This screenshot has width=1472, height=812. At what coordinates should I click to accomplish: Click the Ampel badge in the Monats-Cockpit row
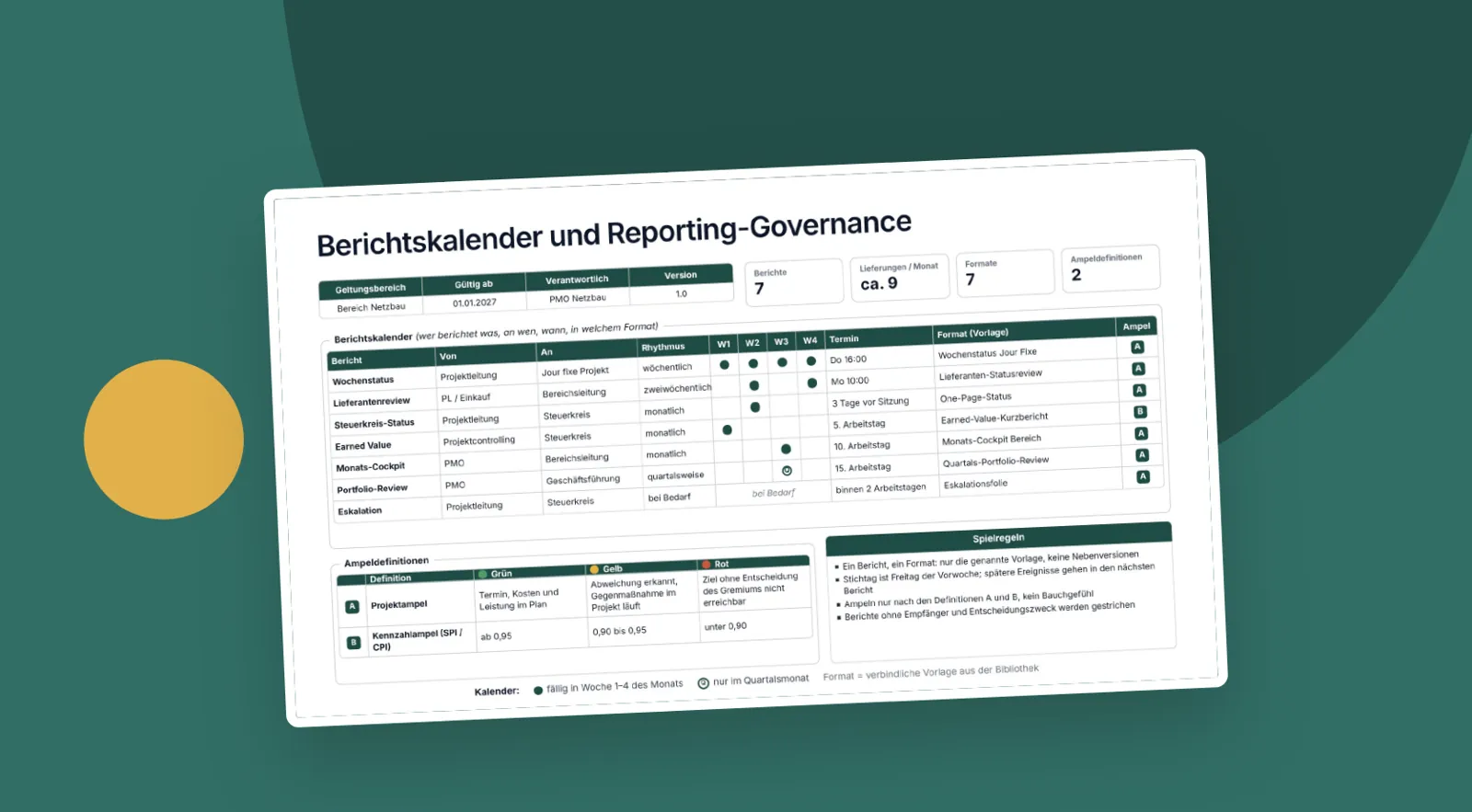1141,433
